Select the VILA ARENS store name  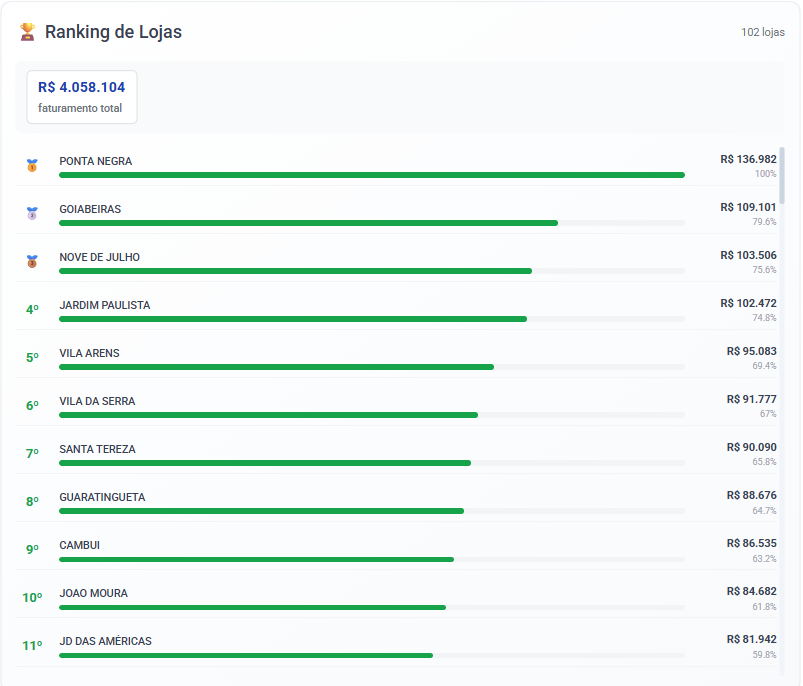[x=89, y=353]
